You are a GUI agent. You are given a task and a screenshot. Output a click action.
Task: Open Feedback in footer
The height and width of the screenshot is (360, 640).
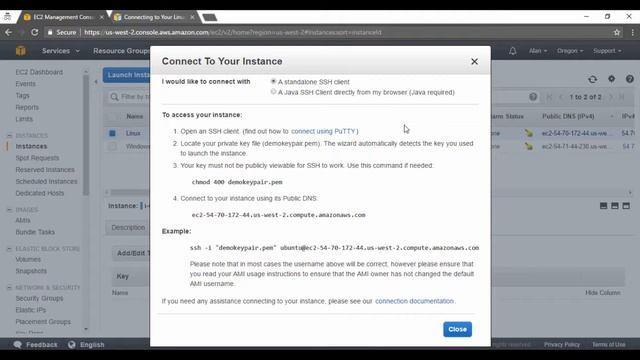pyautogui.click(x=36, y=345)
